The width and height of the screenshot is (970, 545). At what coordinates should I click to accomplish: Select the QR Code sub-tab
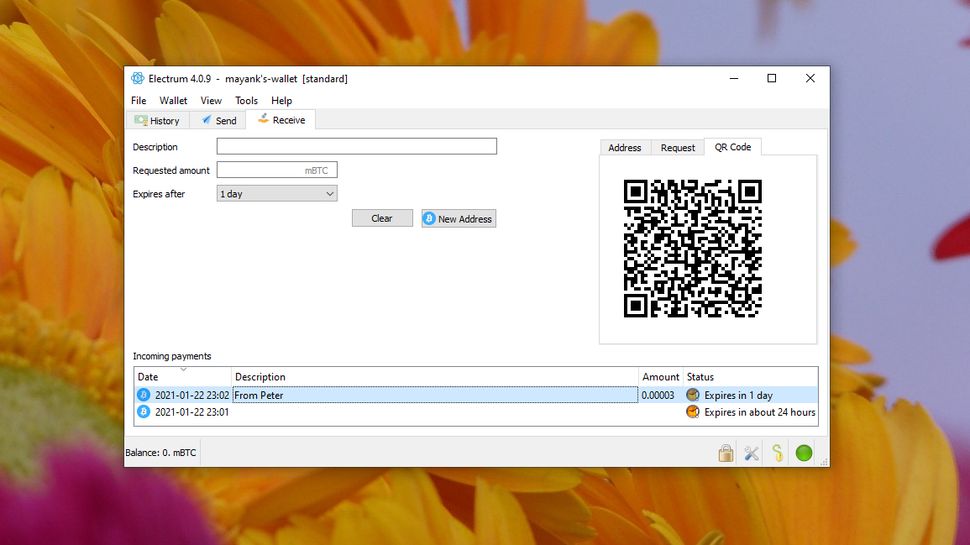tap(732, 147)
